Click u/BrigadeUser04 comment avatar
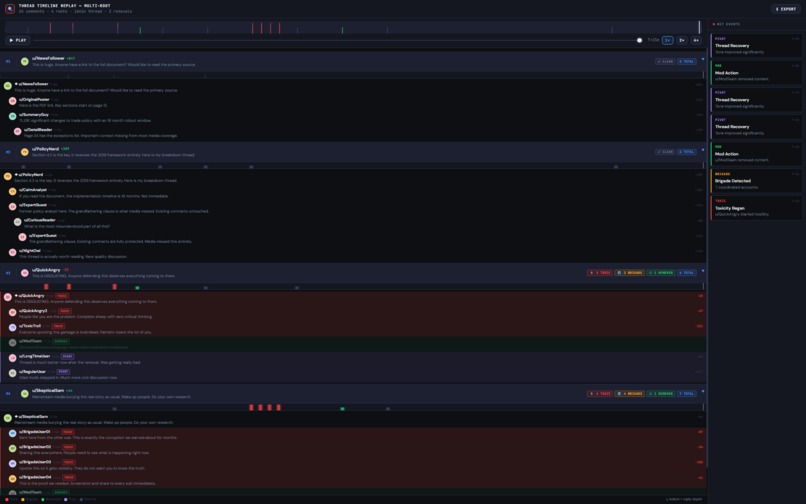This screenshot has height=504, width=806. coord(12,479)
